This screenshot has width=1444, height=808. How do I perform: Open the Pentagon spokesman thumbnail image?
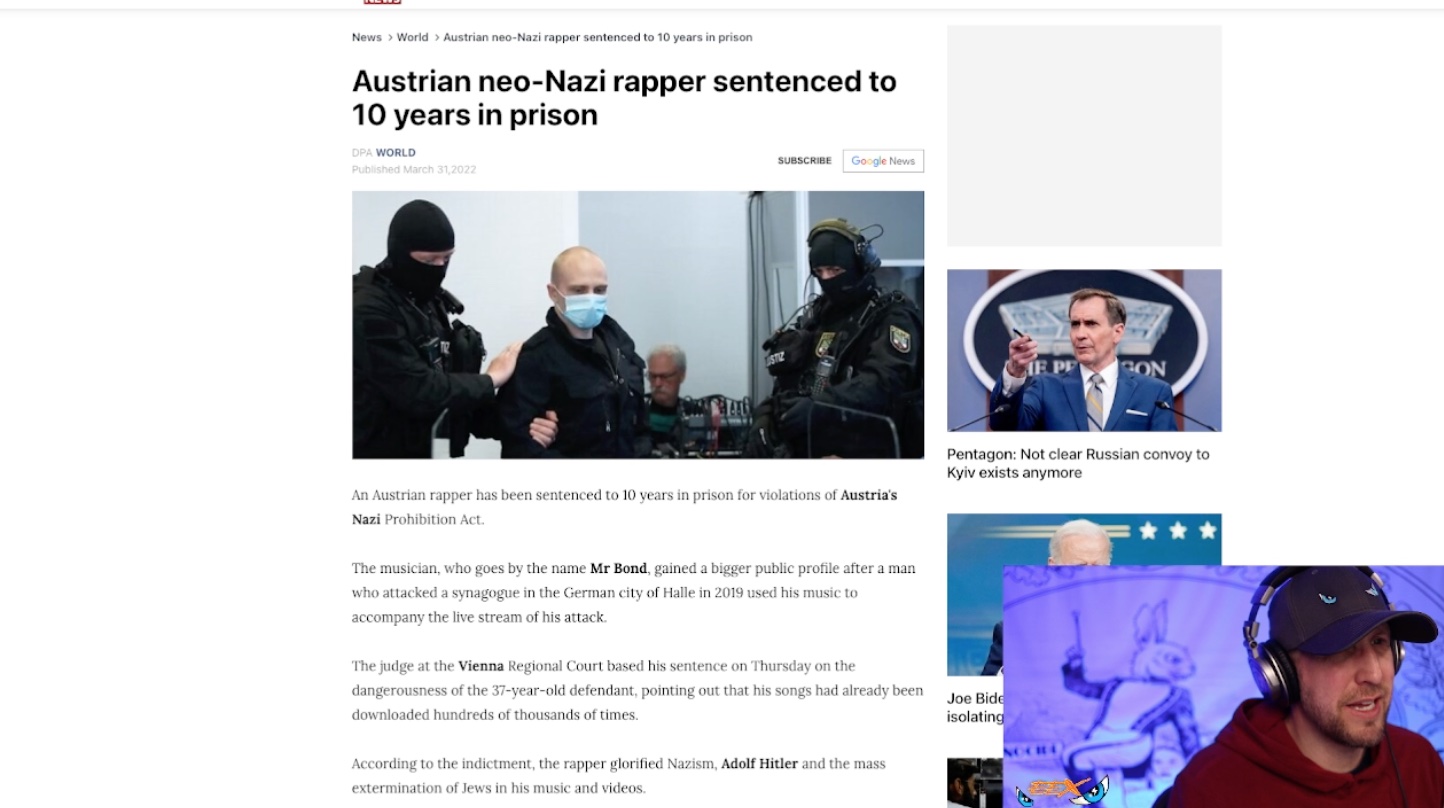click(x=1084, y=350)
